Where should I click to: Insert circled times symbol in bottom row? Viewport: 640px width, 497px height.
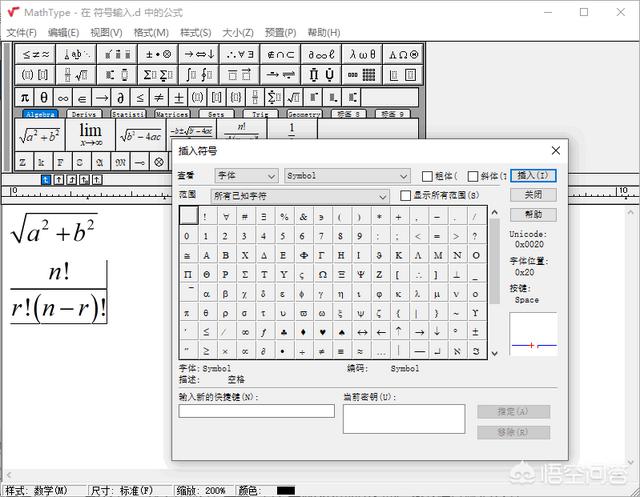click(159, 162)
